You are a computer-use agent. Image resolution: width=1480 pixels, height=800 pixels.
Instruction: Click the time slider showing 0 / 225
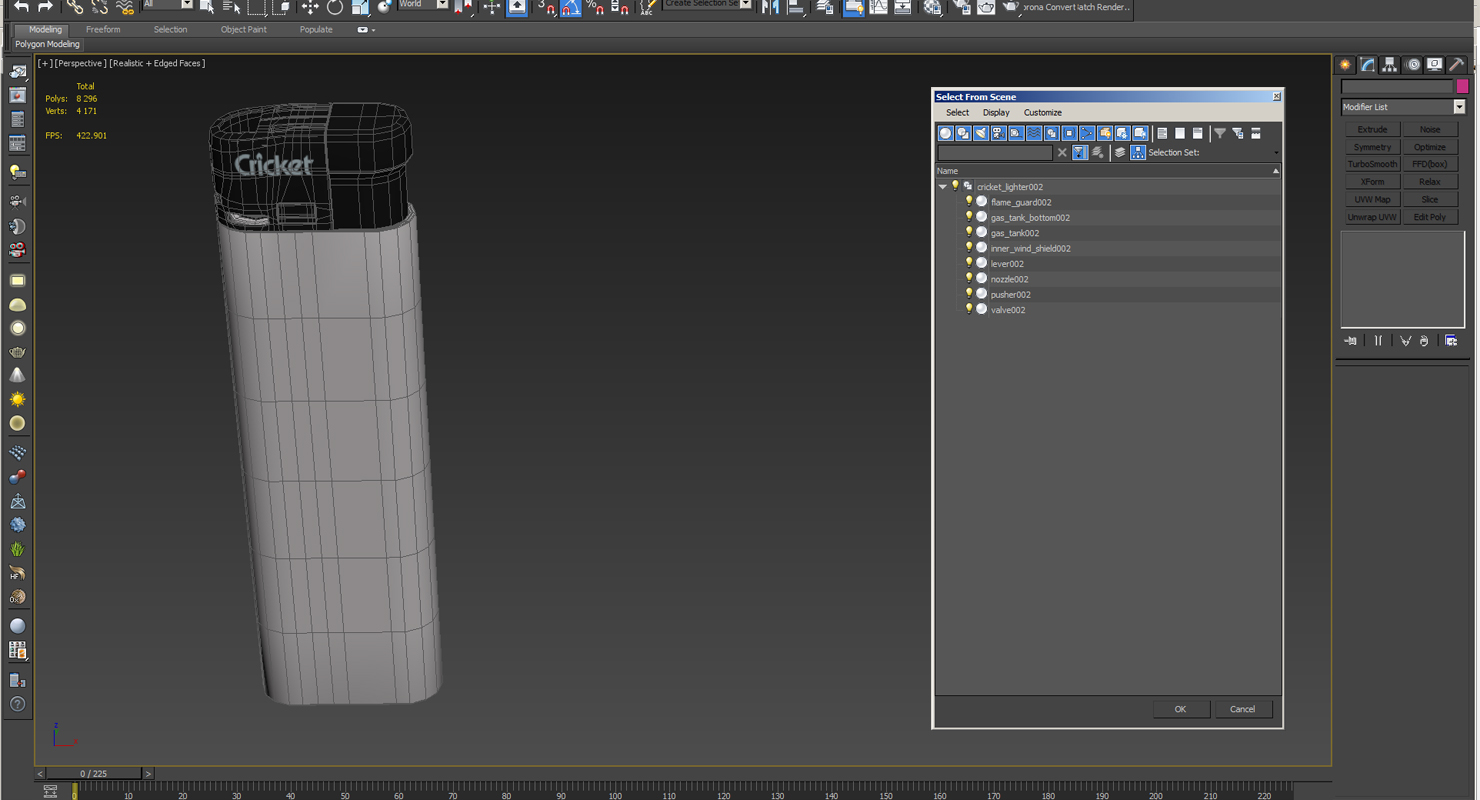pyautogui.click(x=94, y=774)
